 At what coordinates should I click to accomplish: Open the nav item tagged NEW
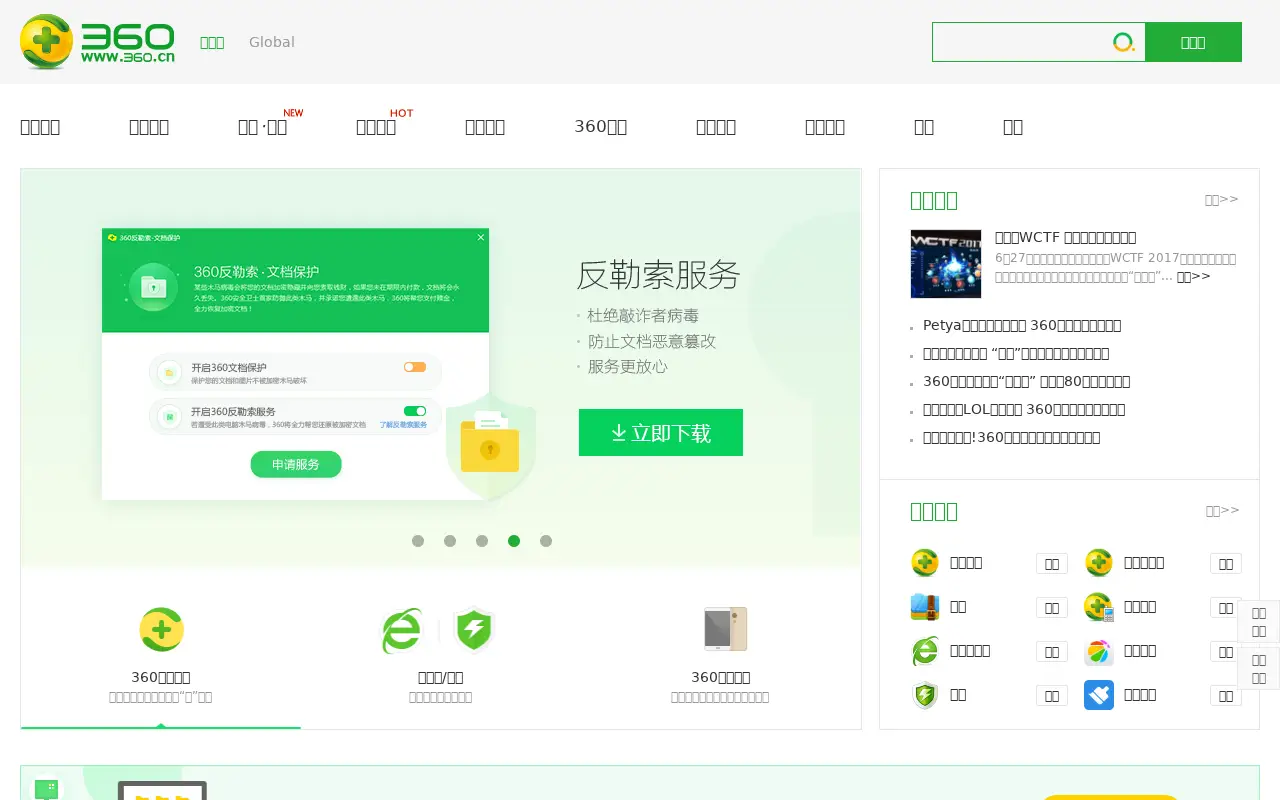[x=263, y=126]
